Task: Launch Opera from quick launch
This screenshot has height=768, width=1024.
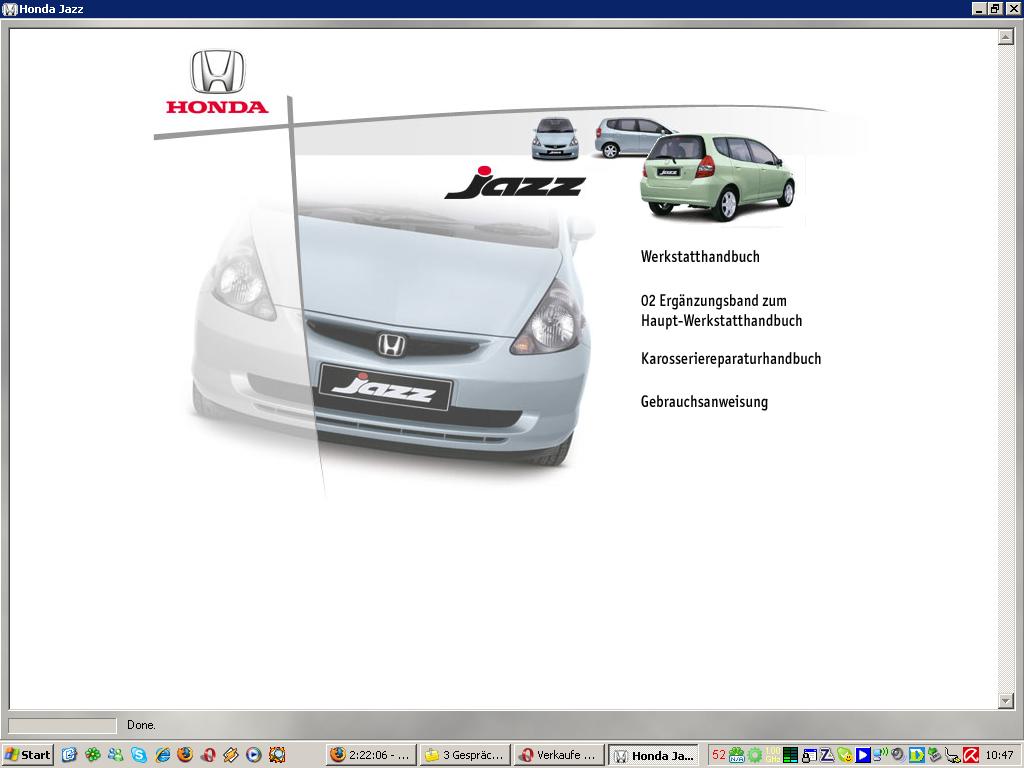Action: (208, 755)
